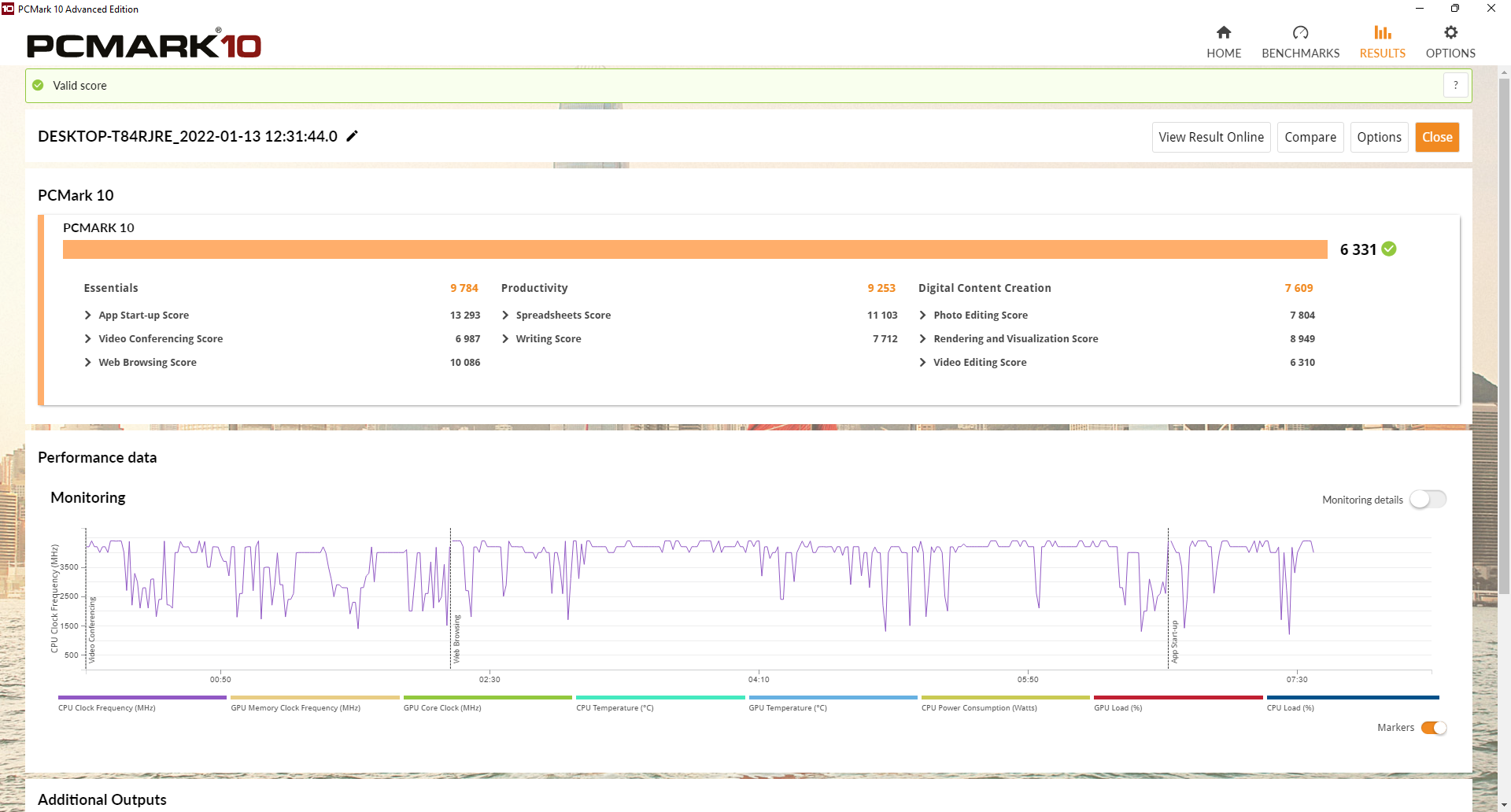Click the Compare button
Image resolution: width=1511 pixels, height=812 pixels.
click(1310, 137)
